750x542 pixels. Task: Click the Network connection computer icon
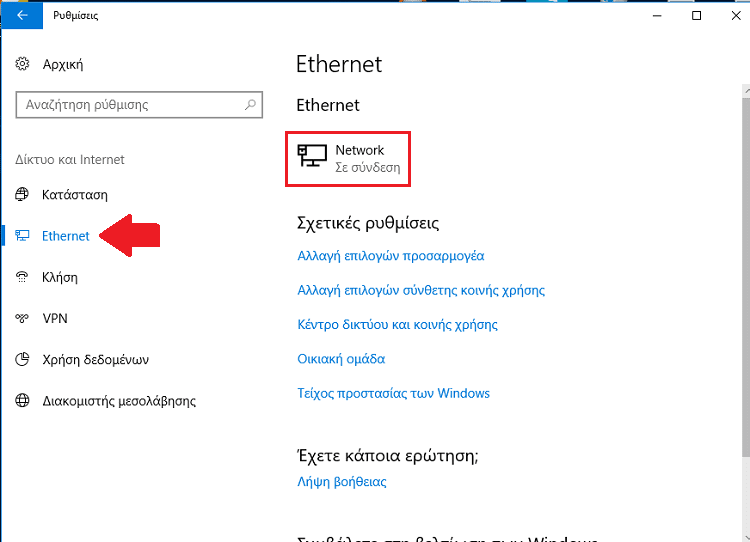312,156
